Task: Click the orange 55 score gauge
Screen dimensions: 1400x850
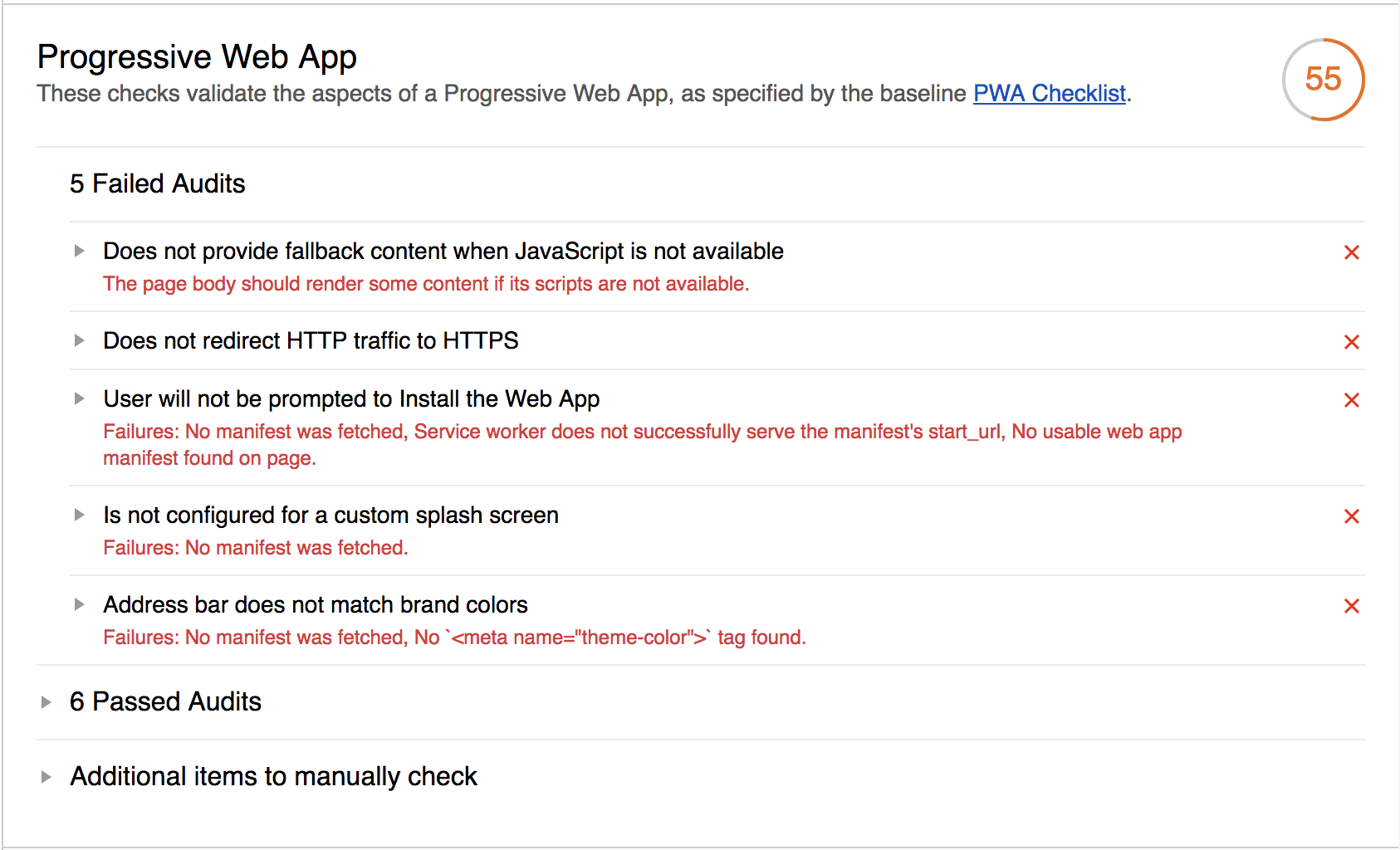Action: point(1323,80)
